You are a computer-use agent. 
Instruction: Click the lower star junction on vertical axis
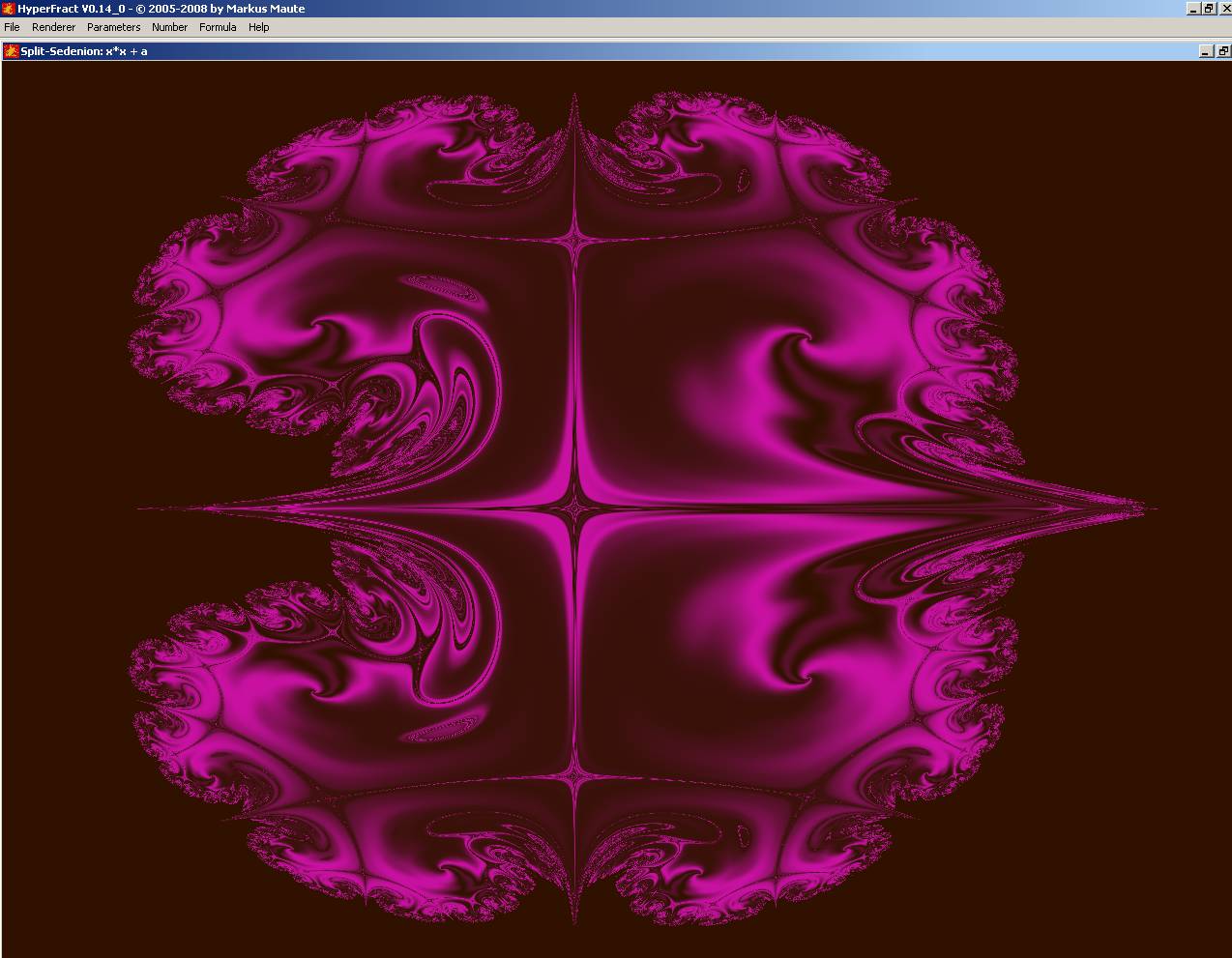point(575,774)
